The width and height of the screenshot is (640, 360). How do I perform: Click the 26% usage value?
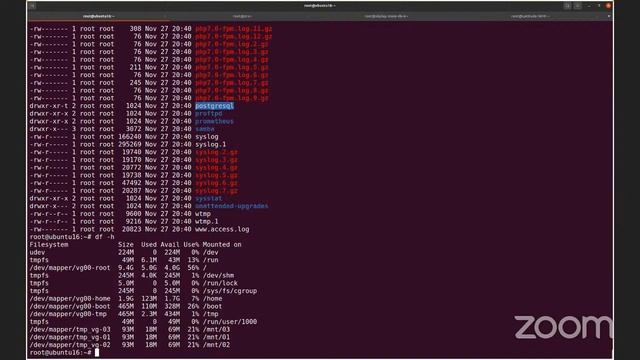click(x=193, y=307)
